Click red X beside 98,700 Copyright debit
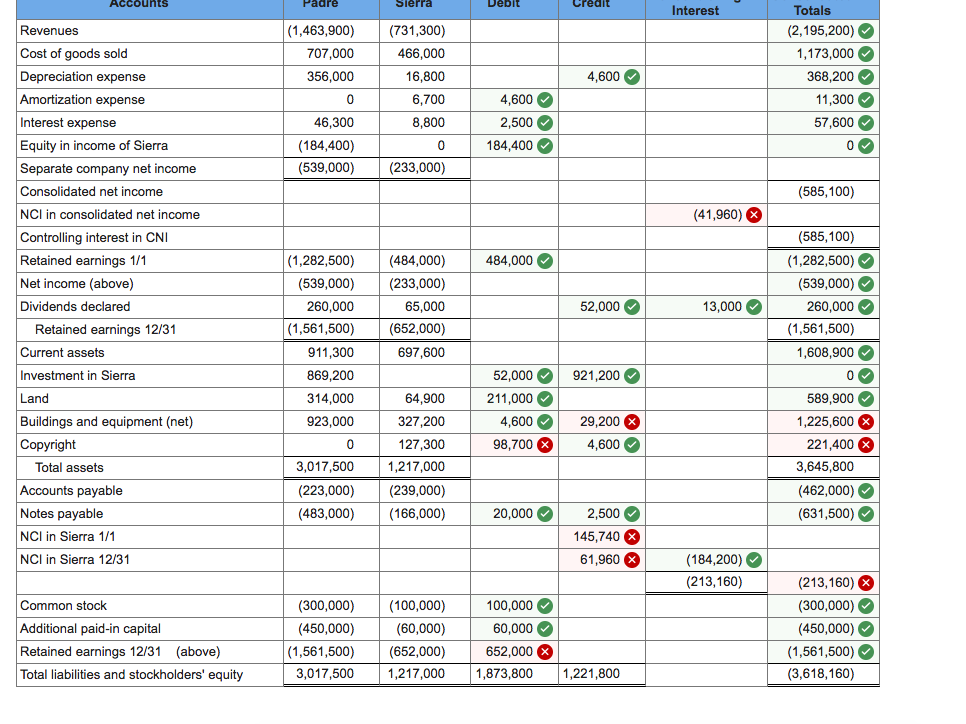 click(545, 445)
